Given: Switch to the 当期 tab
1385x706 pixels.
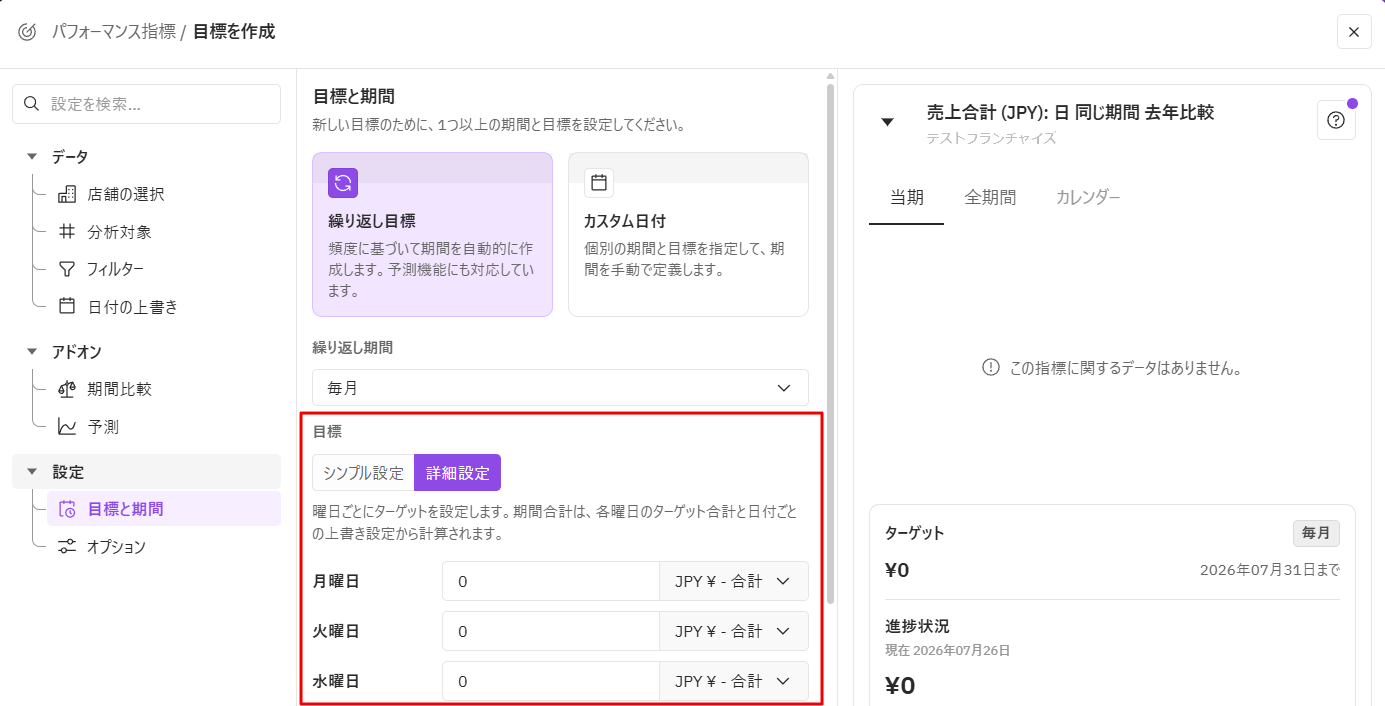Looking at the screenshot, I should tap(906, 197).
